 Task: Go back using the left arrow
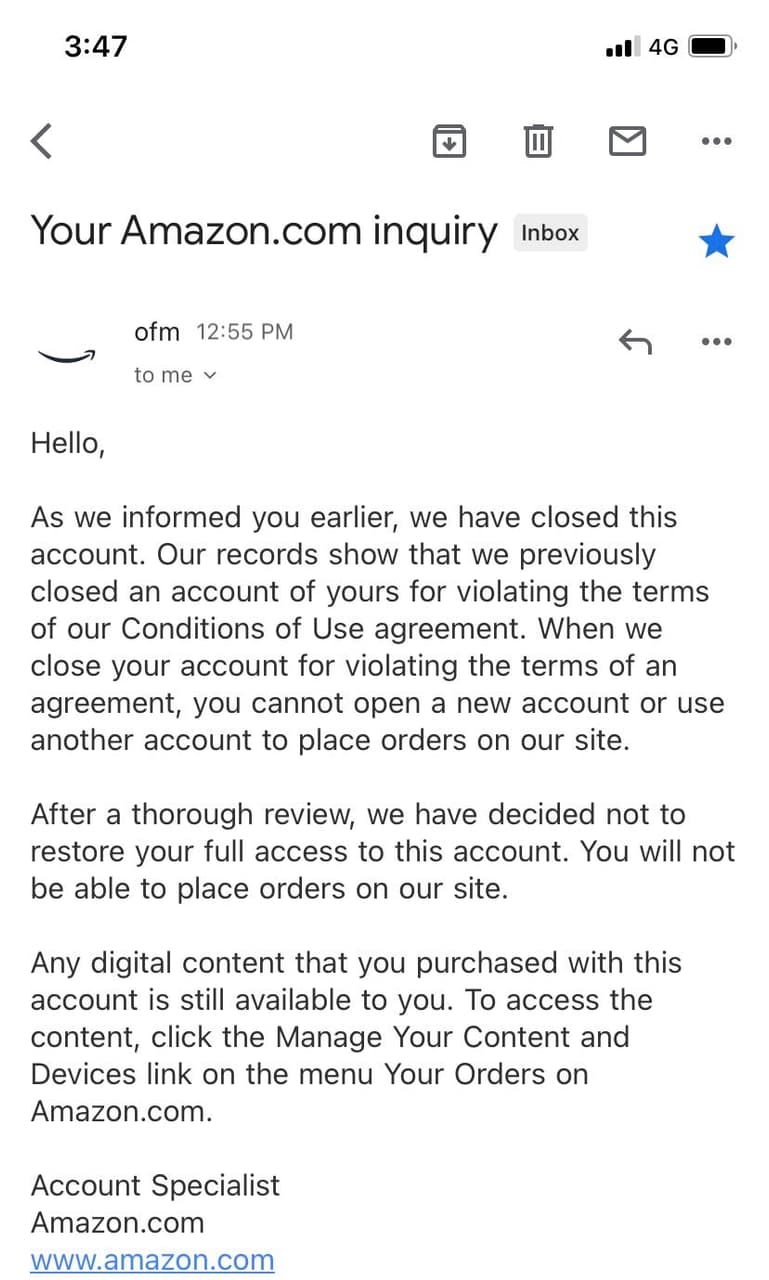(x=42, y=141)
